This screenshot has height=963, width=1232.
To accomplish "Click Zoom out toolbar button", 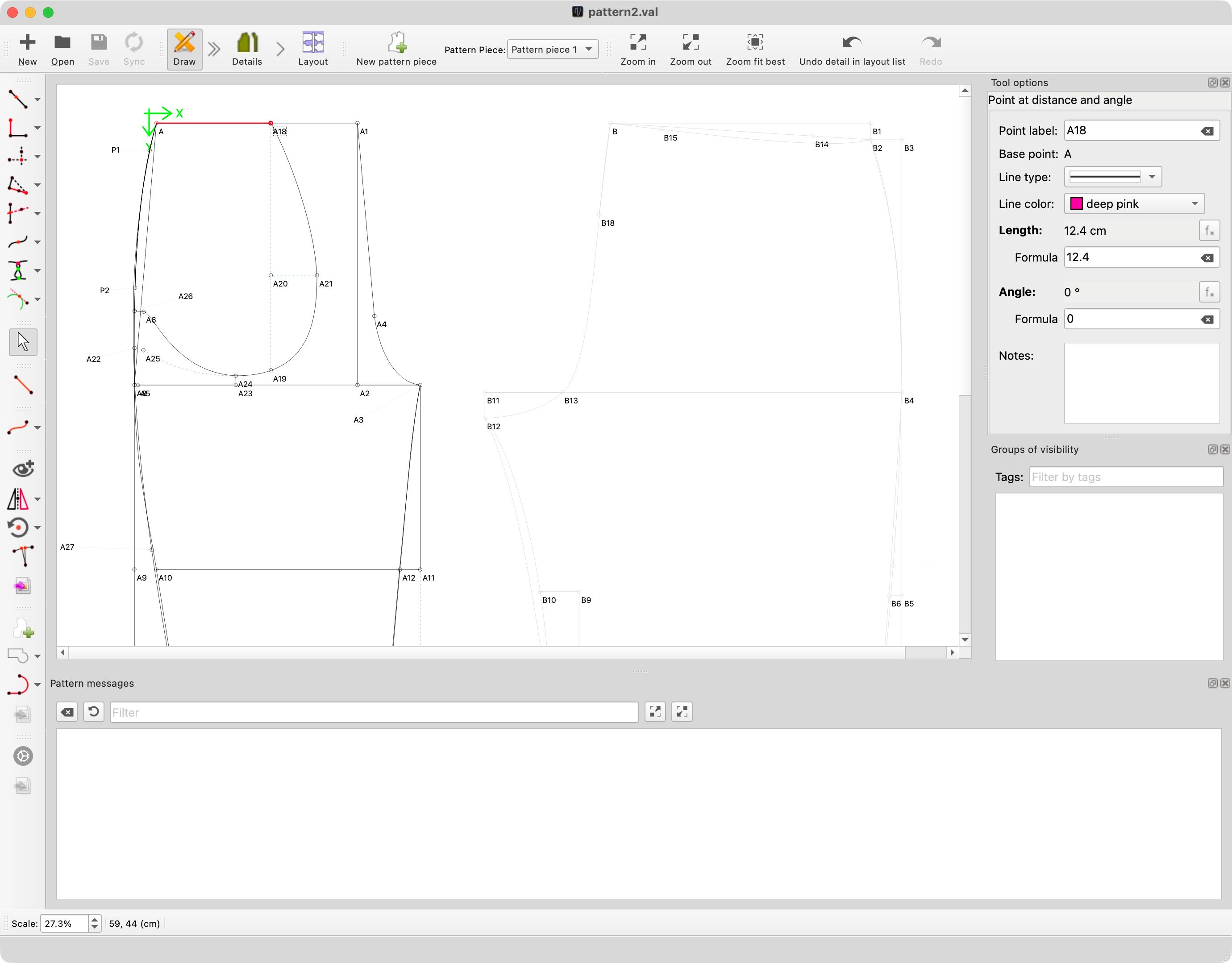I will tap(691, 50).
